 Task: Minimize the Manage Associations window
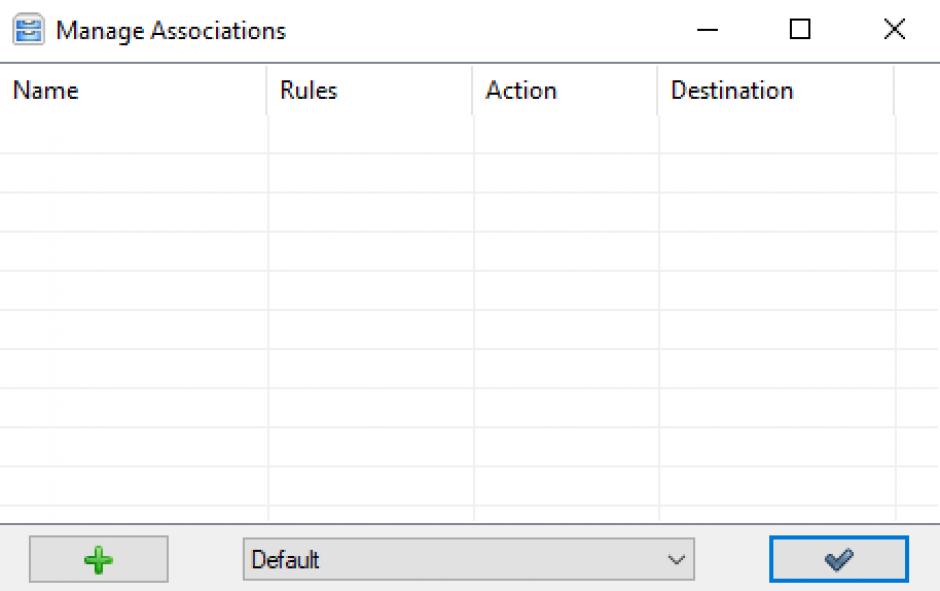coord(707,31)
